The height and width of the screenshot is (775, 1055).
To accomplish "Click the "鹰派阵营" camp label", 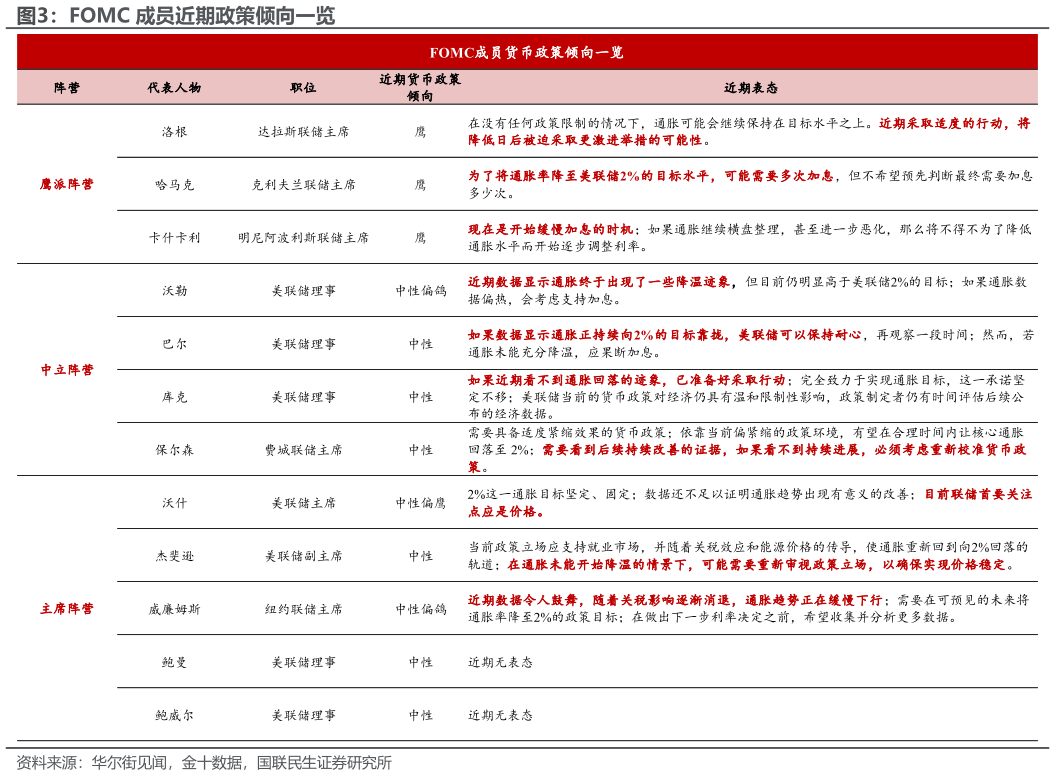I will pyautogui.click(x=67, y=184).
